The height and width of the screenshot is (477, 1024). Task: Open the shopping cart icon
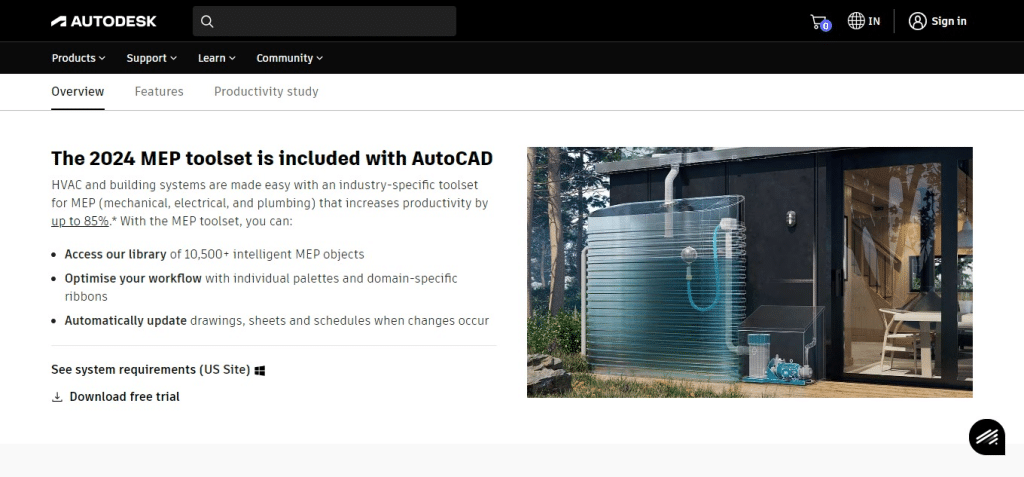point(820,22)
